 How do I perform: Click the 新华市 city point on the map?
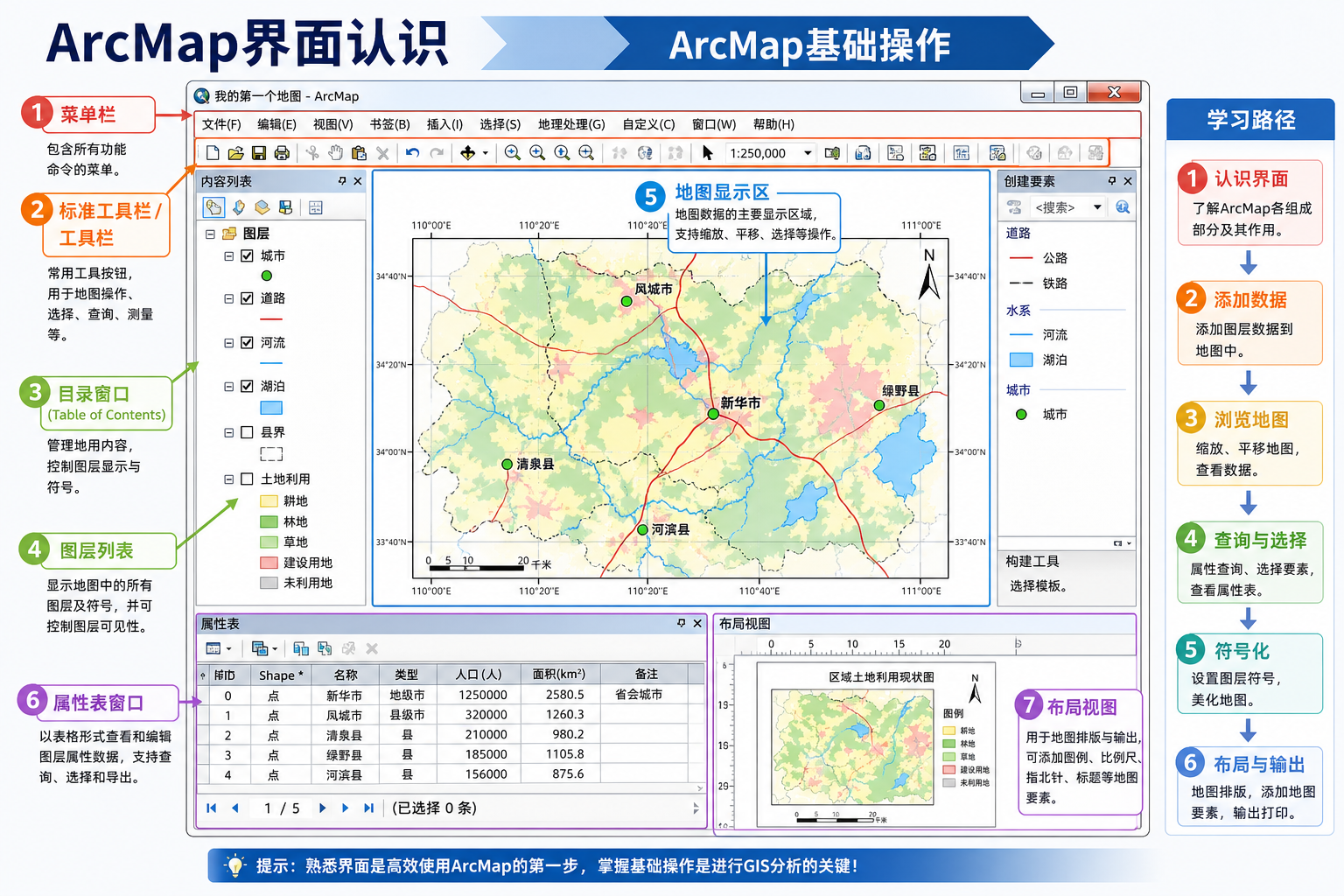point(713,414)
